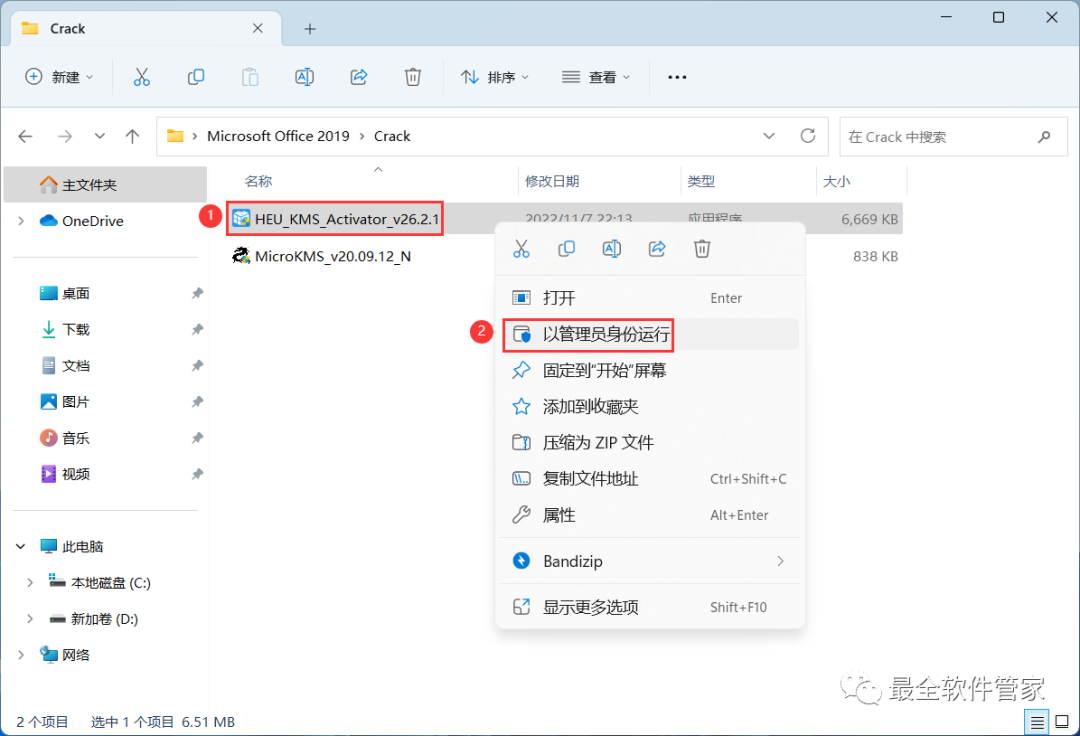Viewport: 1080px width, 736px height.
Task: Open 音乐 in the sidebar
Action: [x=76, y=438]
